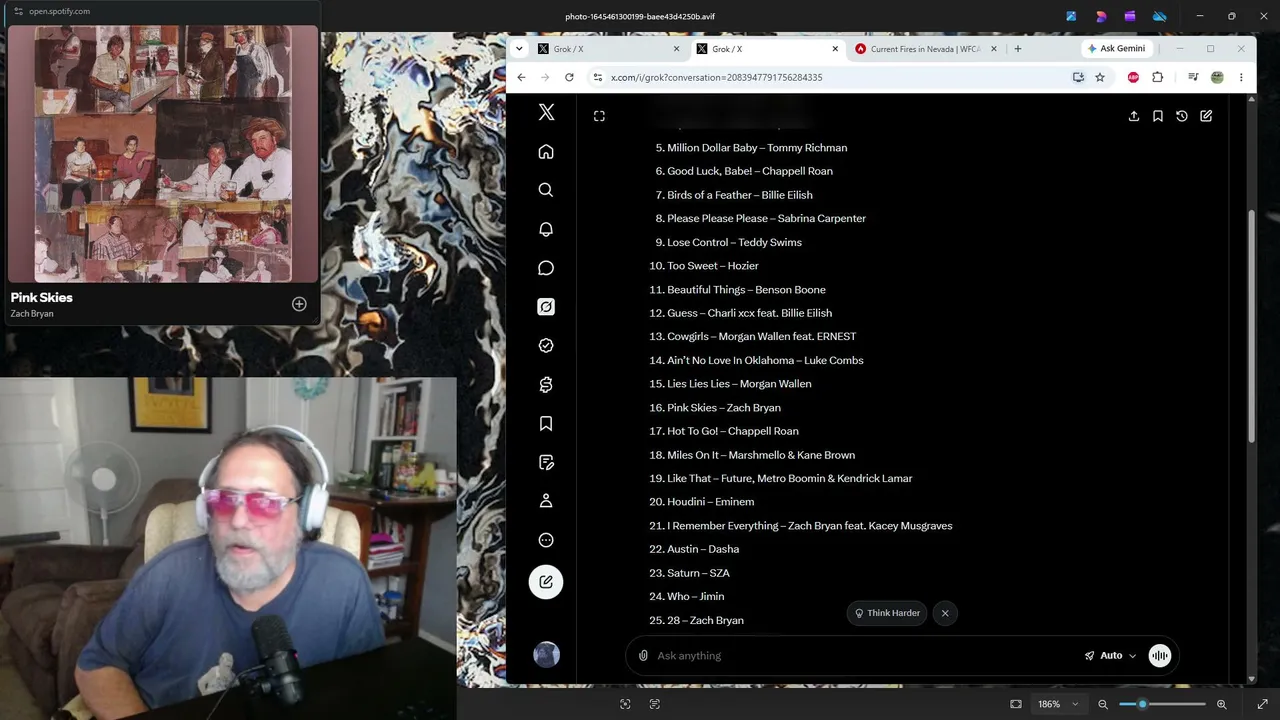Viewport: 1280px width, 720px height.
Task: Open Clipchamp from the photo viewer title bar
Action: click(x=1130, y=16)
